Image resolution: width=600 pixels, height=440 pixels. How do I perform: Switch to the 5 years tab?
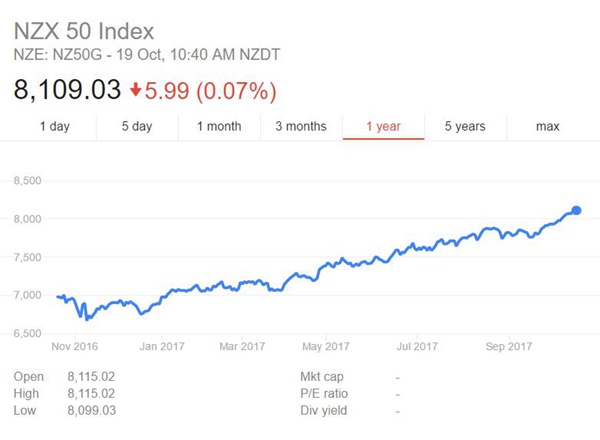[x=465, y=126]
